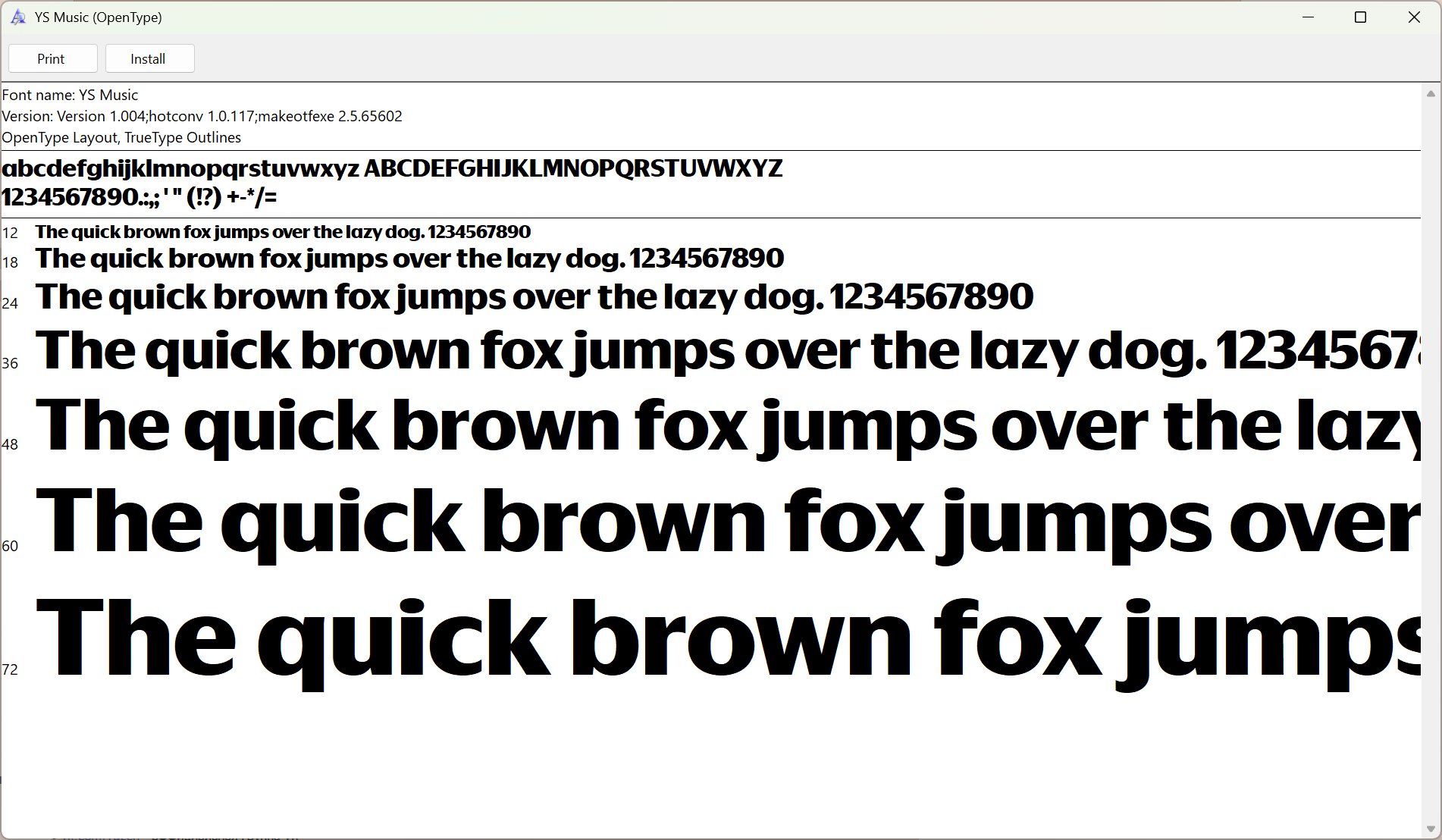Screen dimensions: 1442x840
Task: Click the 'YS Music (OpenType)' window title
Action: 99,17
